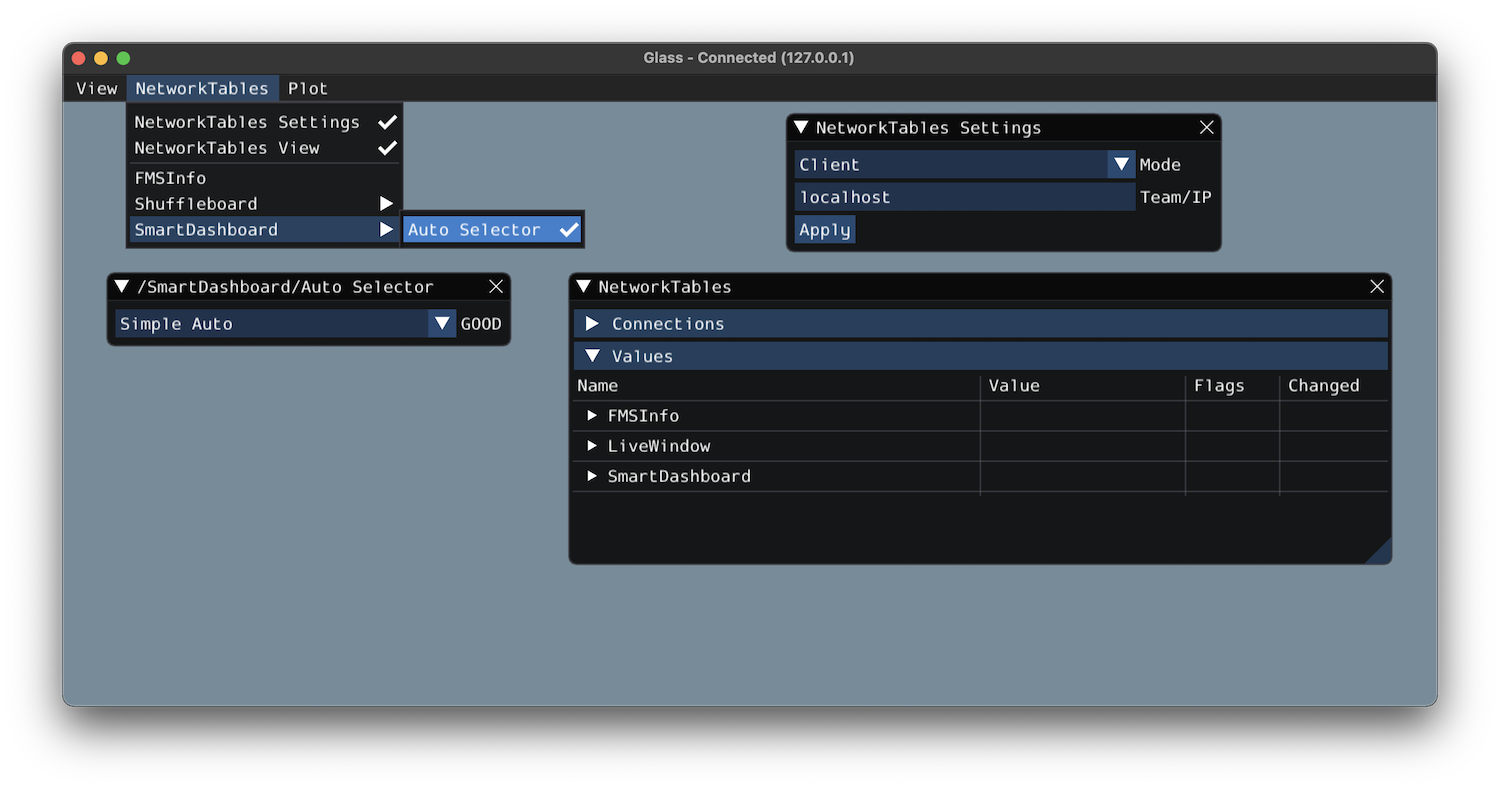Click the macOS green fullscreen button
The image size is (1500, 789).
[124, 58]
